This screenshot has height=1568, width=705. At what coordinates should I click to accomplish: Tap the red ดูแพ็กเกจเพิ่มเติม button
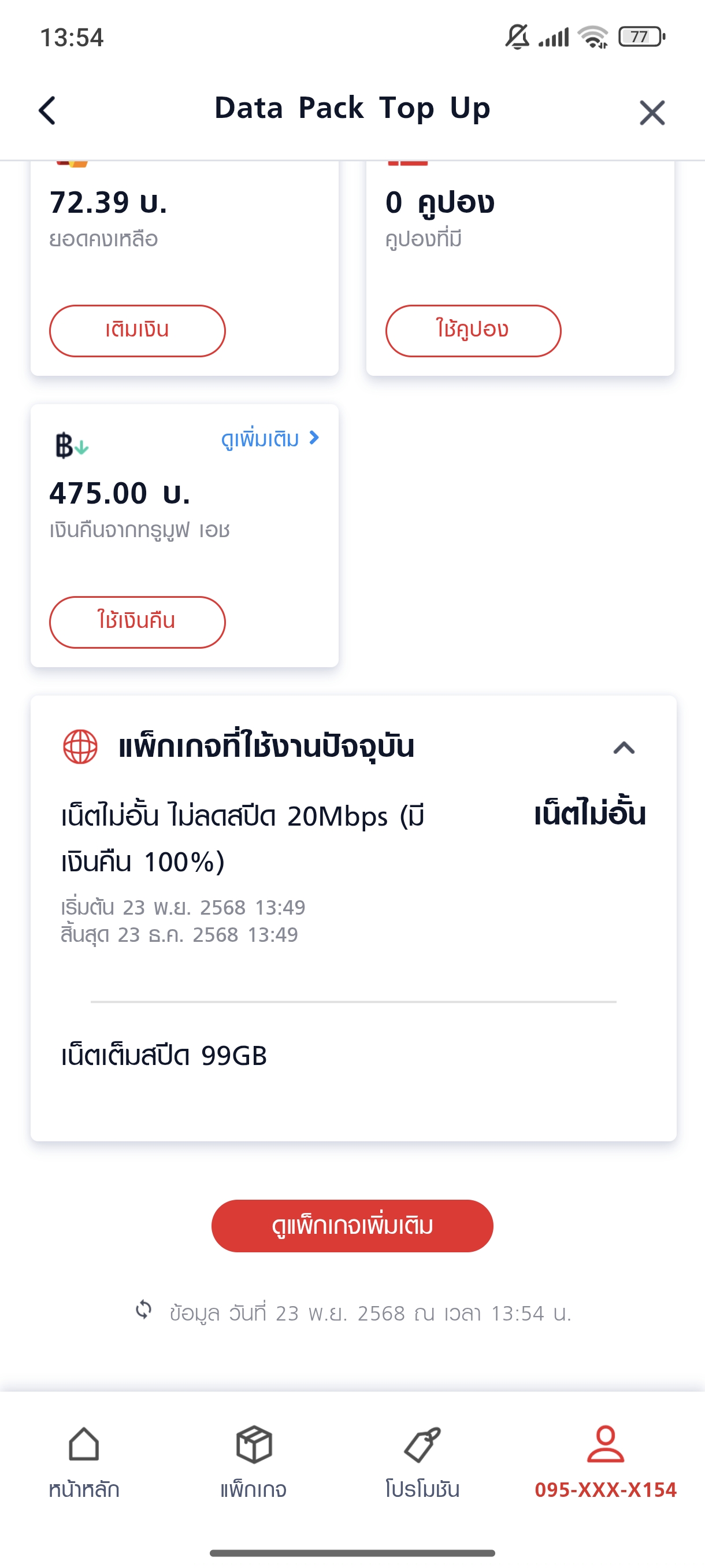click(352, 1225)
